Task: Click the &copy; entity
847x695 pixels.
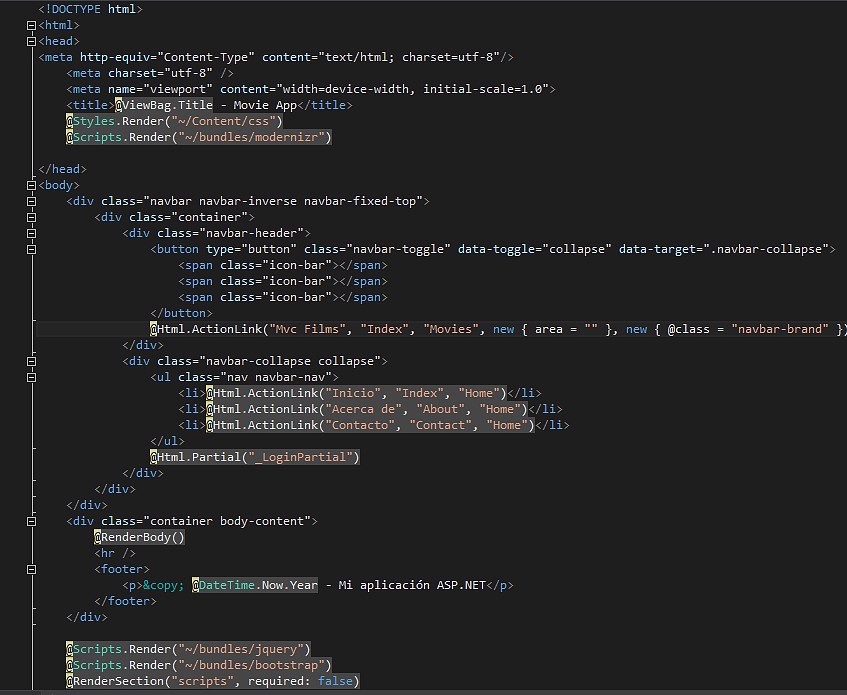Action: pyautogui.click(x=164, y=585)
